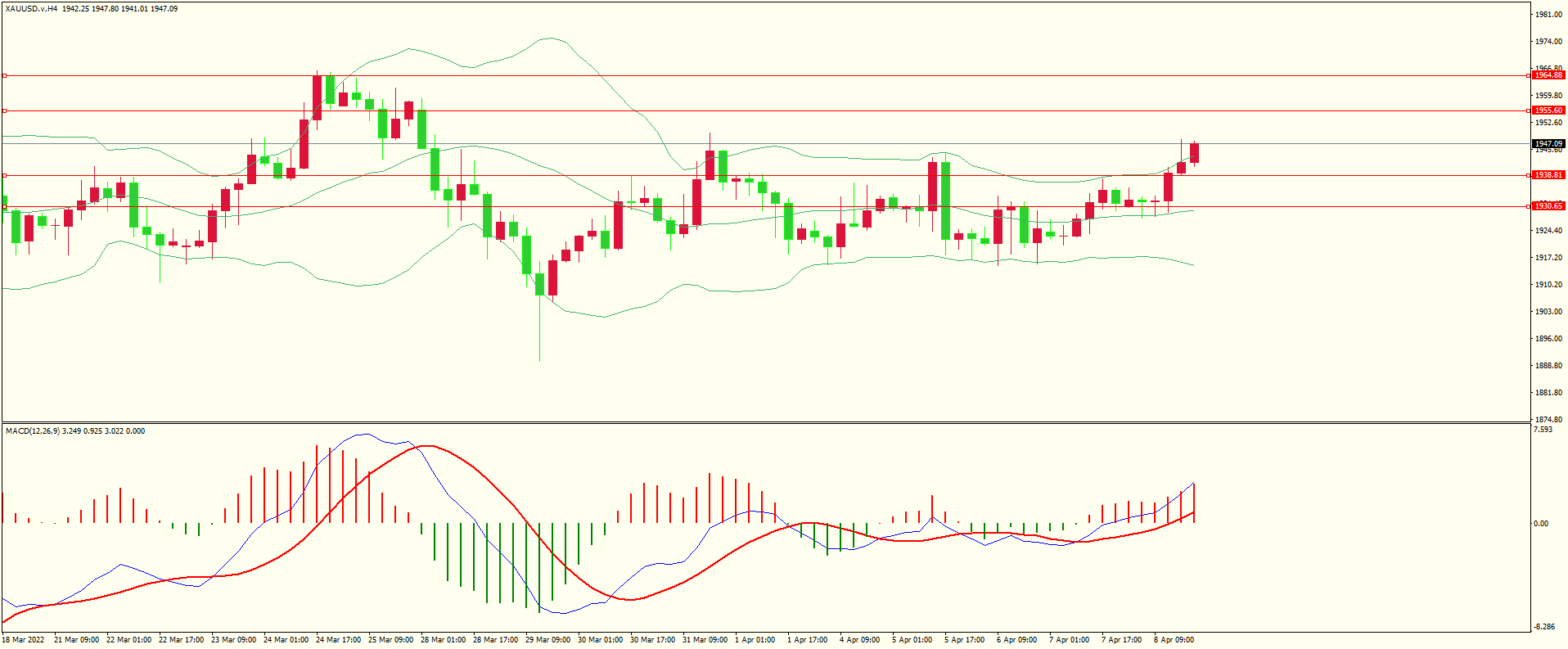The height and width of the screenshot is (649, 1568).
Task: Click the 1981.00 price on the scale
Action: (1548, 15)
